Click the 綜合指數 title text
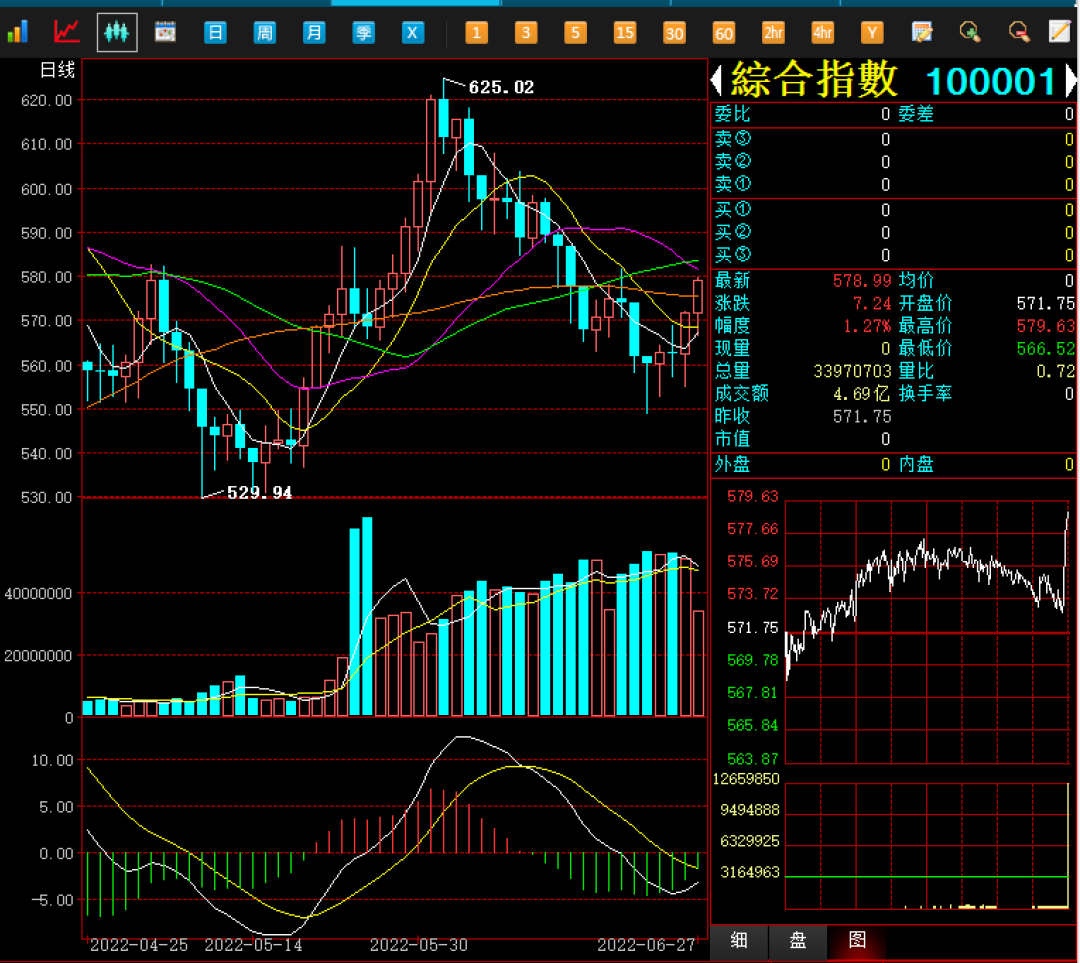 (x=814, y=80)
